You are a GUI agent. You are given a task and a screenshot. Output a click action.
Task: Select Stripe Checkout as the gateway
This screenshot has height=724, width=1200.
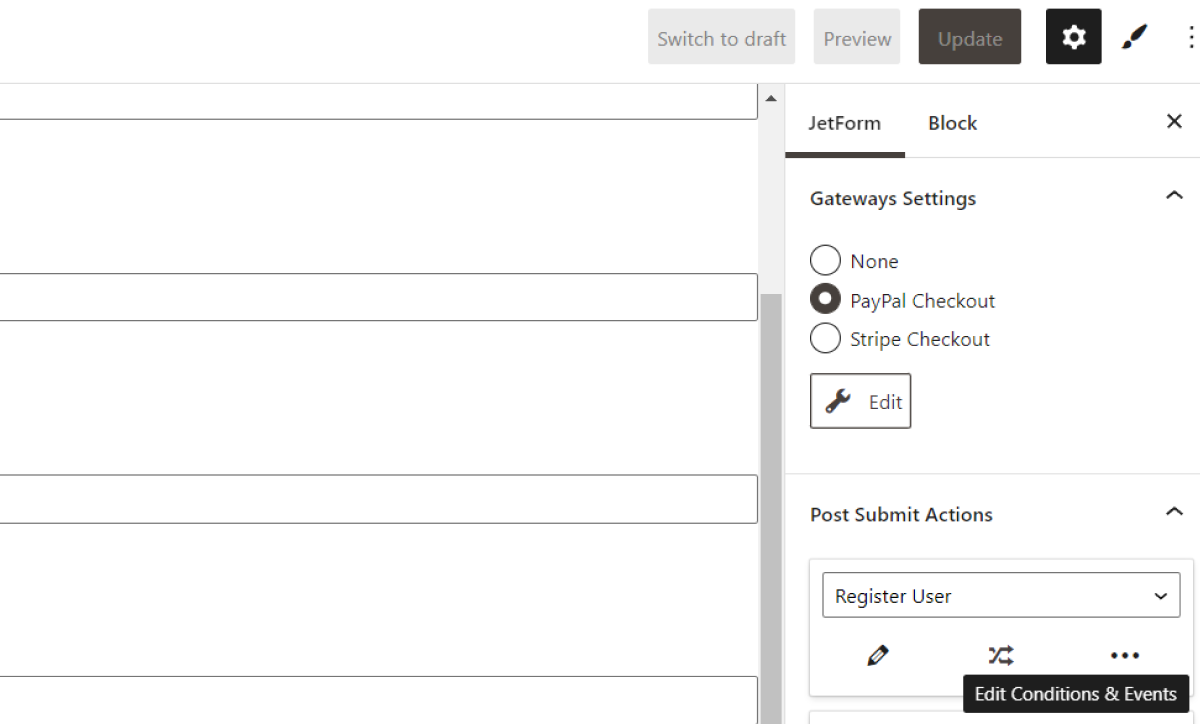(x=825, y=338)
